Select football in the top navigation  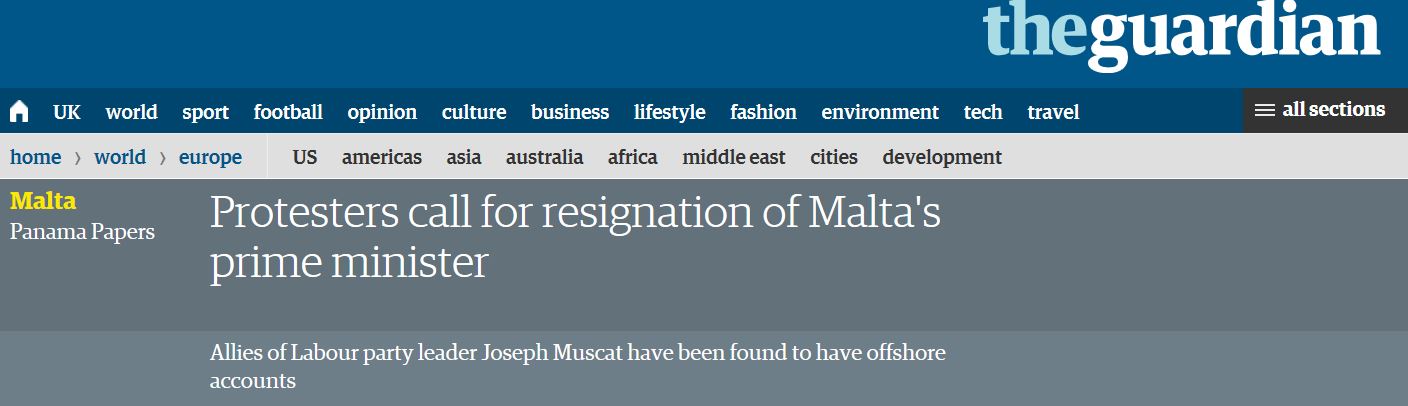[288, 112]
